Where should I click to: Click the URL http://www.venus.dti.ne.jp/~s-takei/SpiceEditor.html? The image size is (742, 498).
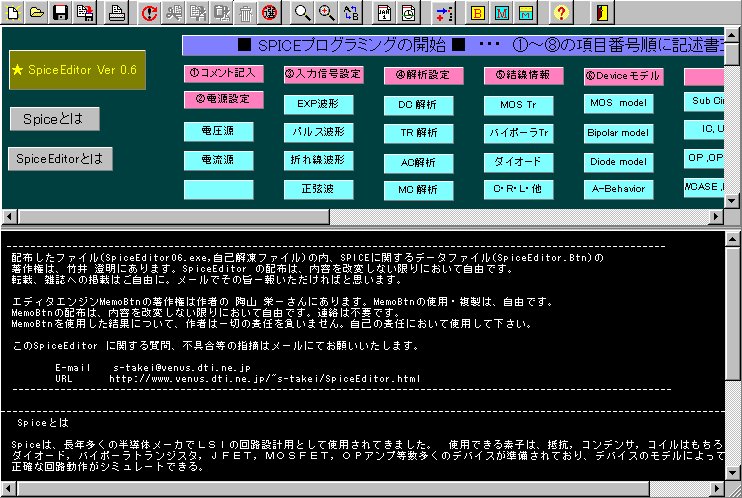click(x=265, y=379)
